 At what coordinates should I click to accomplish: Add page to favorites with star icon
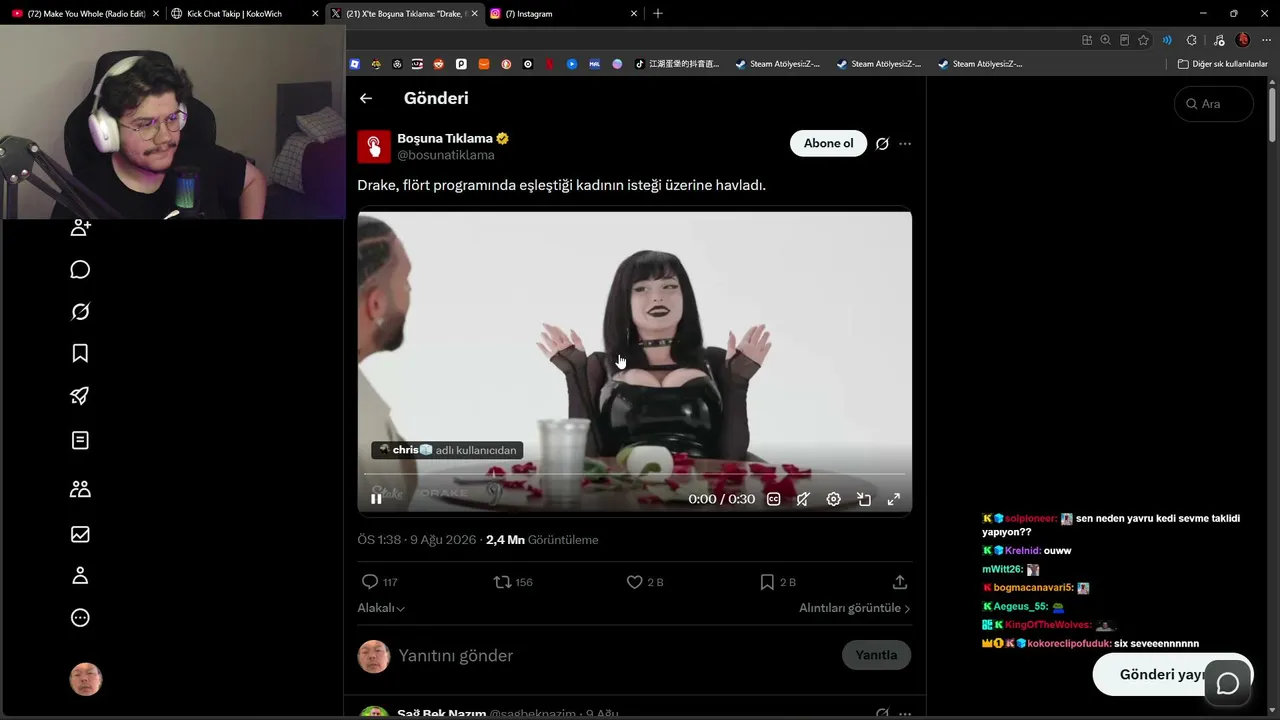tap(1143, 40)
